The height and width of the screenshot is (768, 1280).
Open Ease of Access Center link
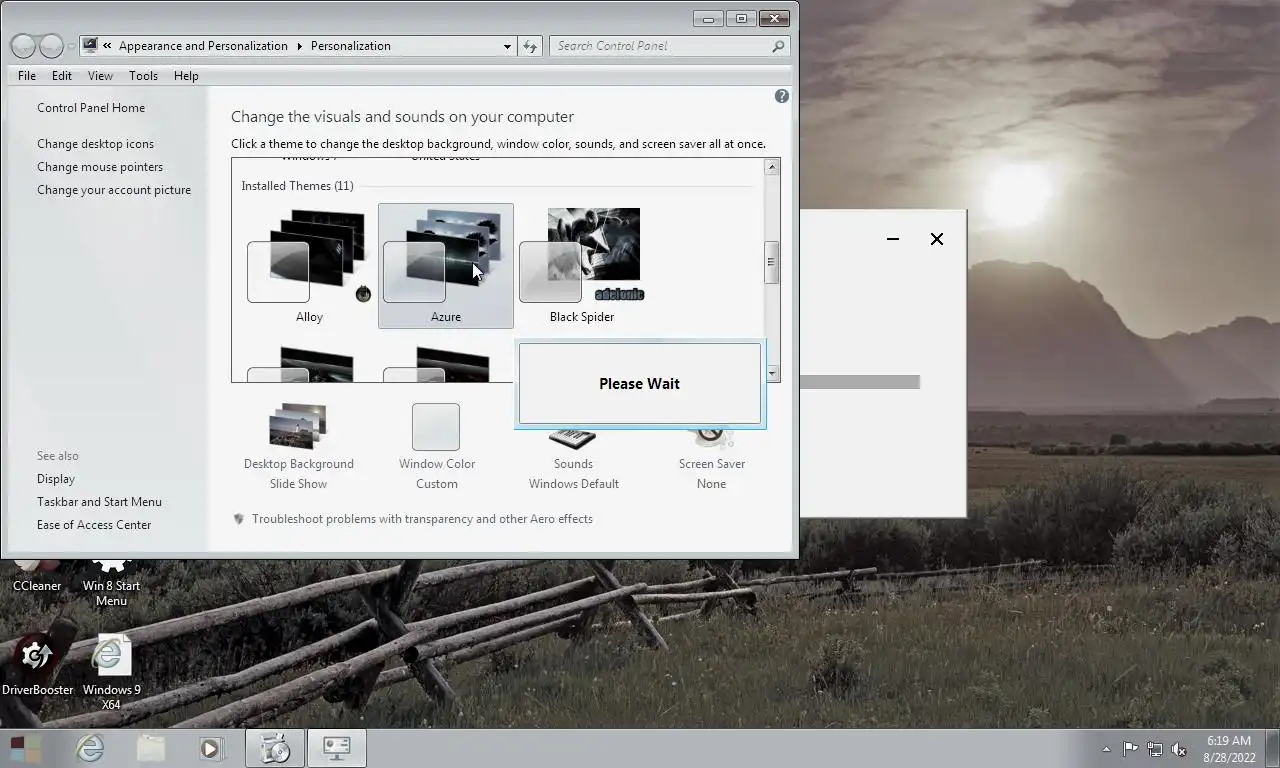tap(94, 525)
